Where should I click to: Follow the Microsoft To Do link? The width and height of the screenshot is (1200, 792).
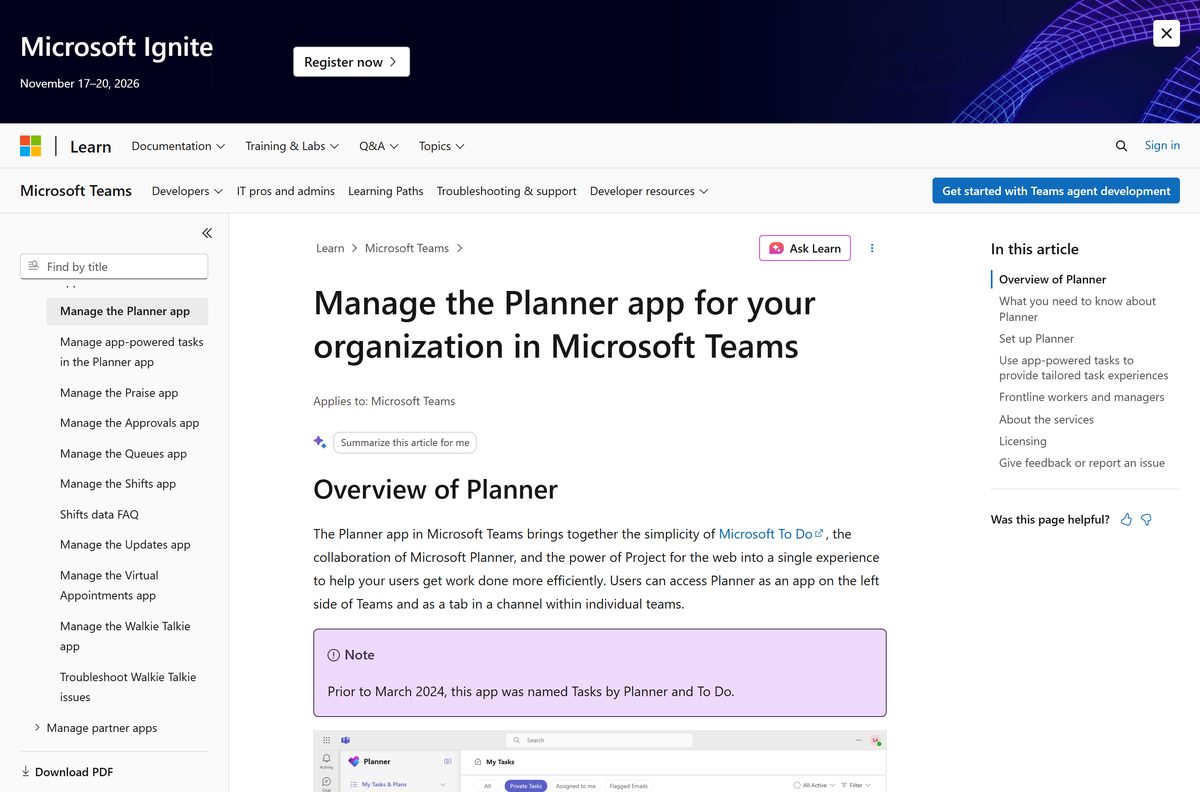pyautogui.click(x=771, y=534)
